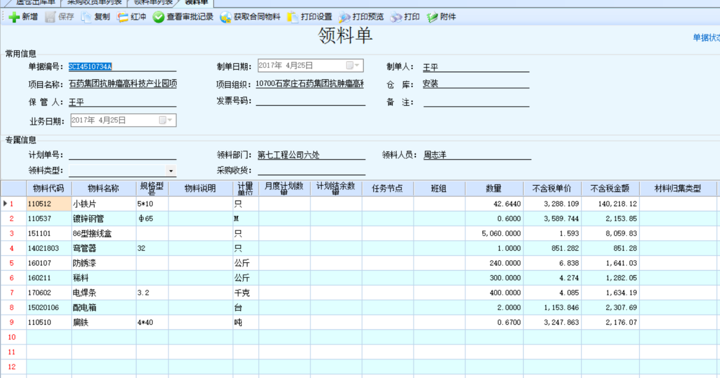720x378 pixels.
Task: Click the 单据编号 field SCI4510734A
Action: point(122,67)
